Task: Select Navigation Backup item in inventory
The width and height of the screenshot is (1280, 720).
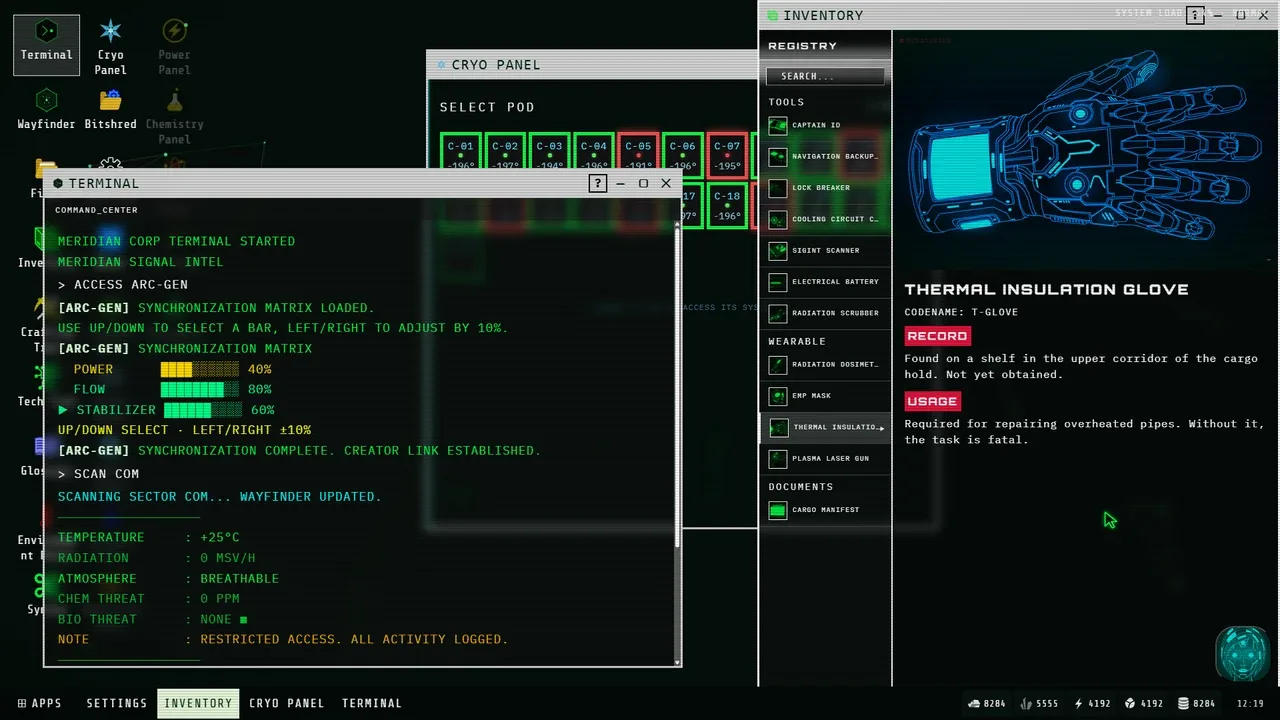Action: pyautogui.click(x=825, y=156)
